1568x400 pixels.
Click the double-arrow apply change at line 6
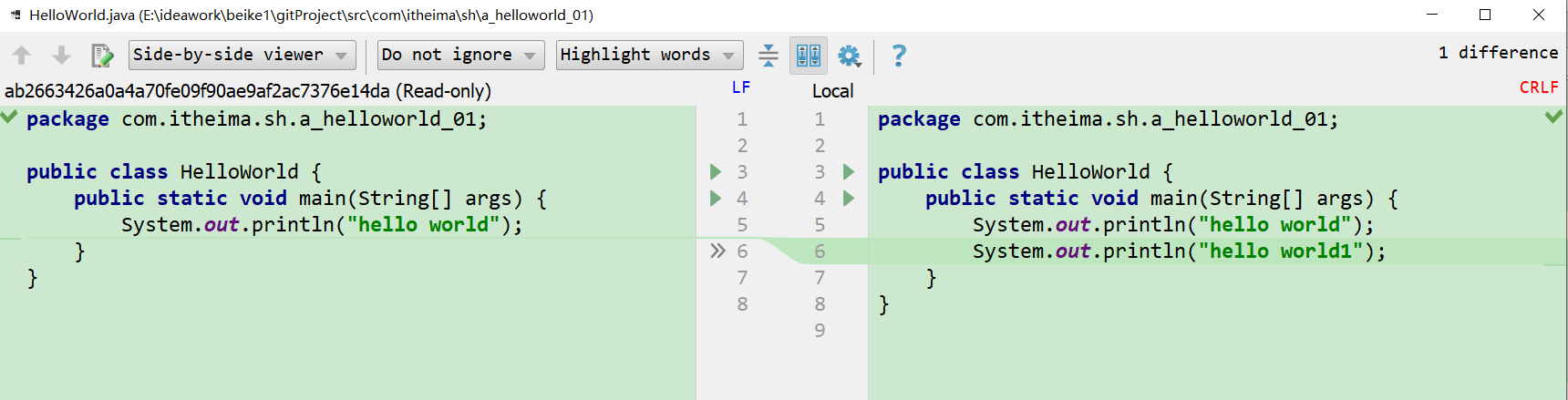coord(717,251)
